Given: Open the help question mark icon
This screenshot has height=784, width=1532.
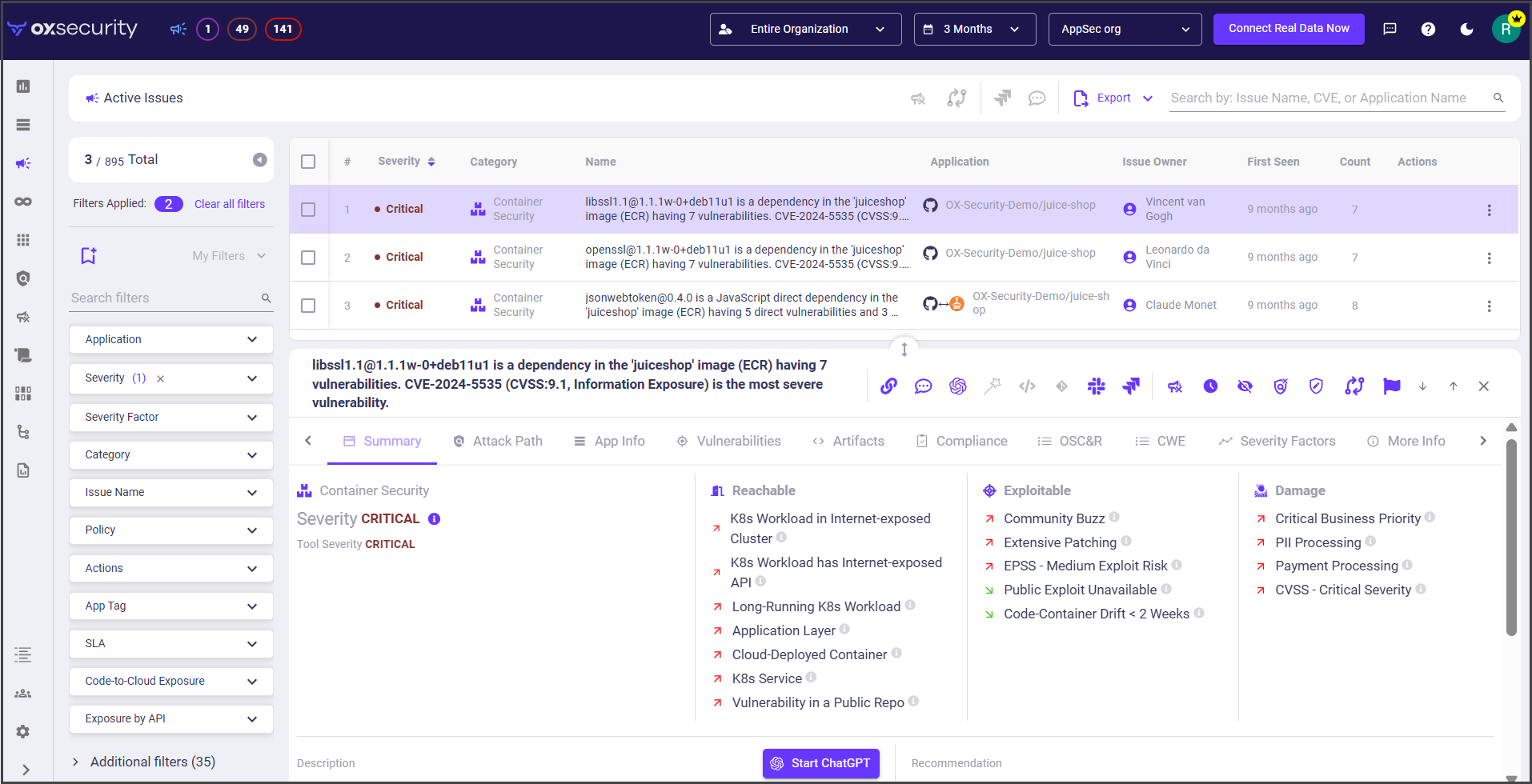Looking at the screenshot, I should point(1428,29).
